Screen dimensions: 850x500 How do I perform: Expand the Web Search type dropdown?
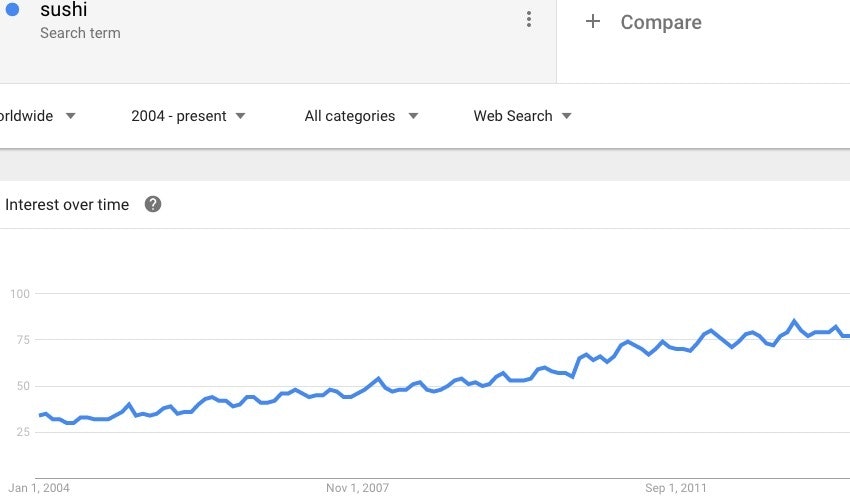click(522, 116)
